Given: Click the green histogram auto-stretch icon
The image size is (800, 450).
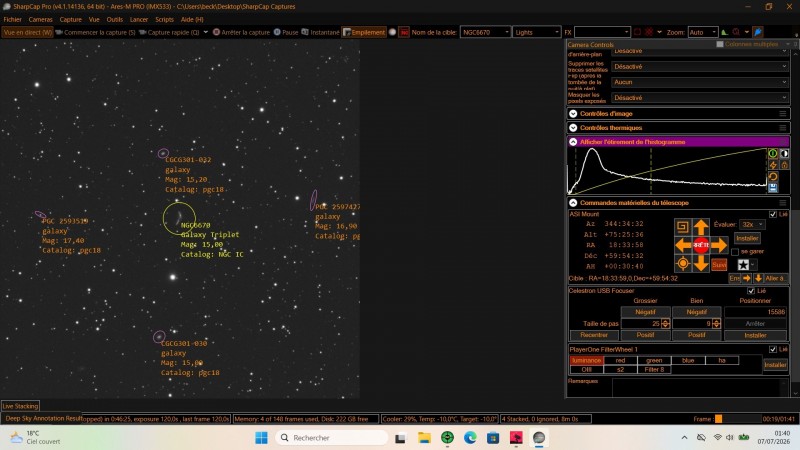Looking at the screenshot, I should (773, 153).
